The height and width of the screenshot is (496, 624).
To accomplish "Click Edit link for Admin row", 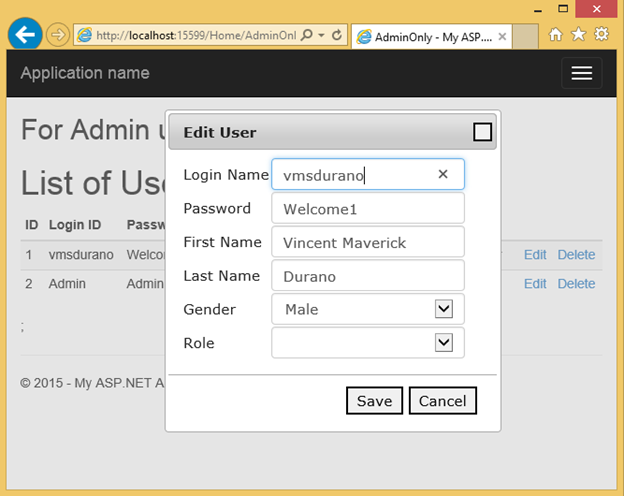I will (535, 284).
